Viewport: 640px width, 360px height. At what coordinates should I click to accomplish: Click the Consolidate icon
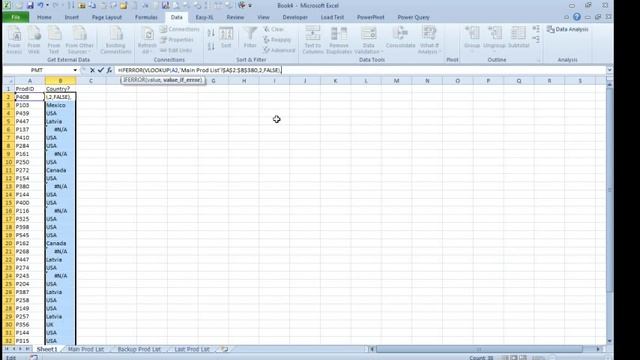pos(400,38)
